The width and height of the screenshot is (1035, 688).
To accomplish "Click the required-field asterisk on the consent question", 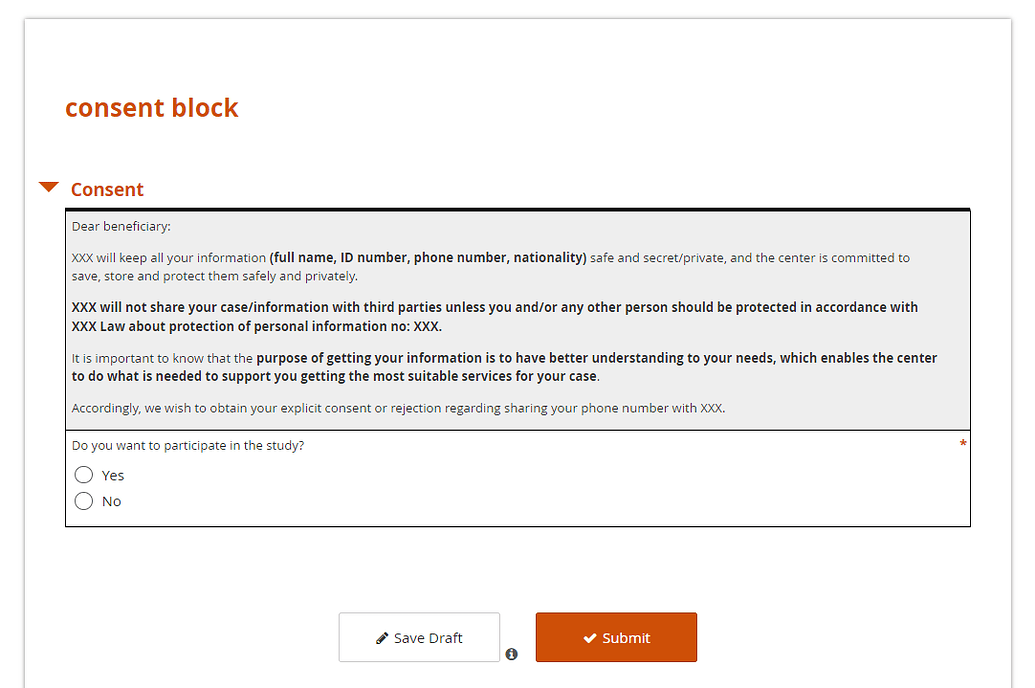I will 963,443.
